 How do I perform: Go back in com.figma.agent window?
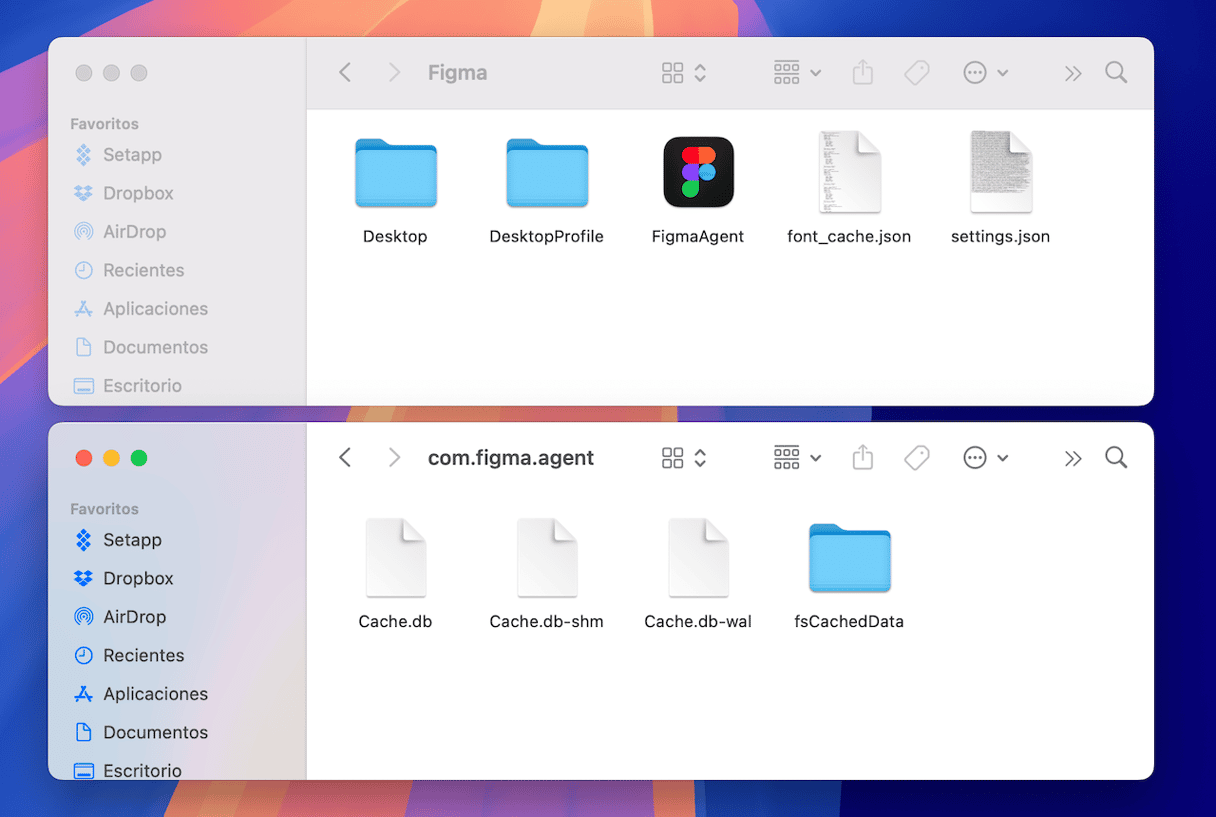click(x=345, y=458)
